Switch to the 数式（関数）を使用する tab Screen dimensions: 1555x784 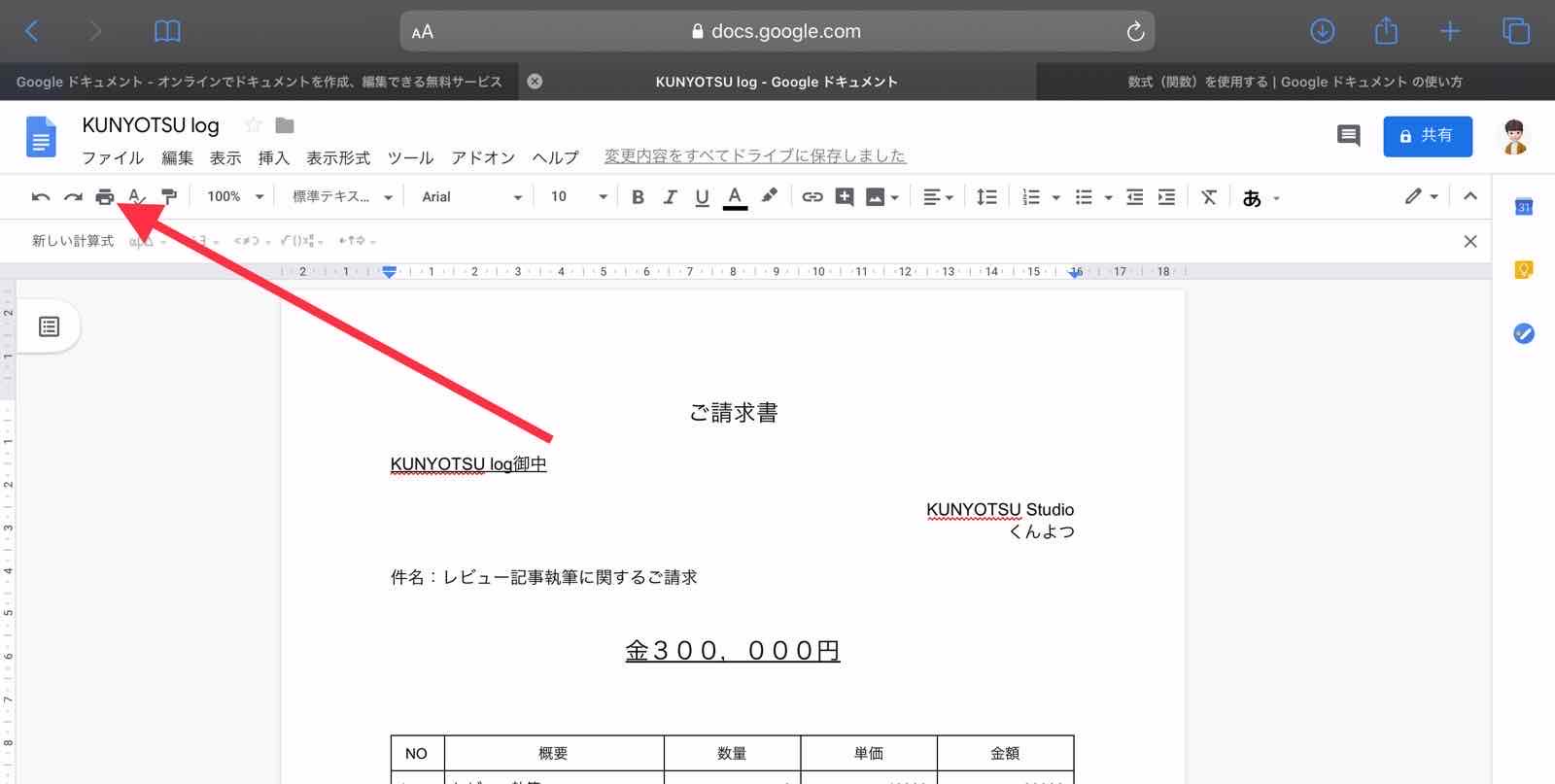point(1296,82)
